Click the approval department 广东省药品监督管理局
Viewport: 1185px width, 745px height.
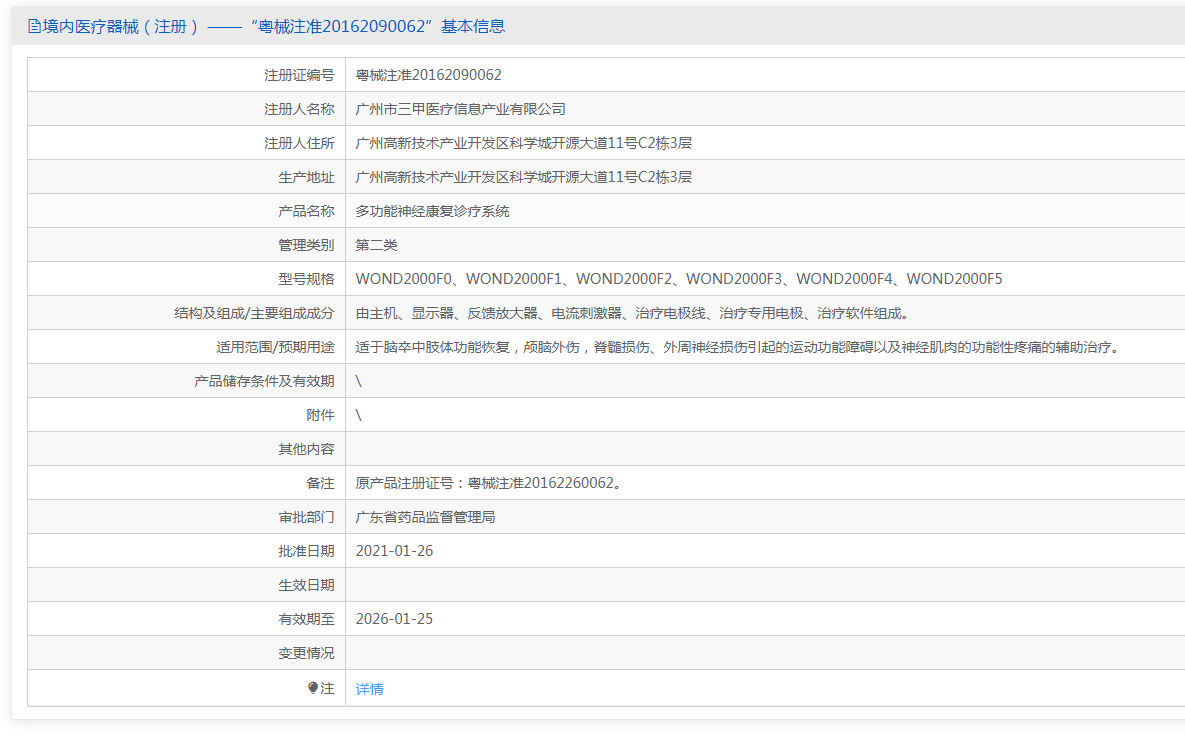(x=425, y=517)
